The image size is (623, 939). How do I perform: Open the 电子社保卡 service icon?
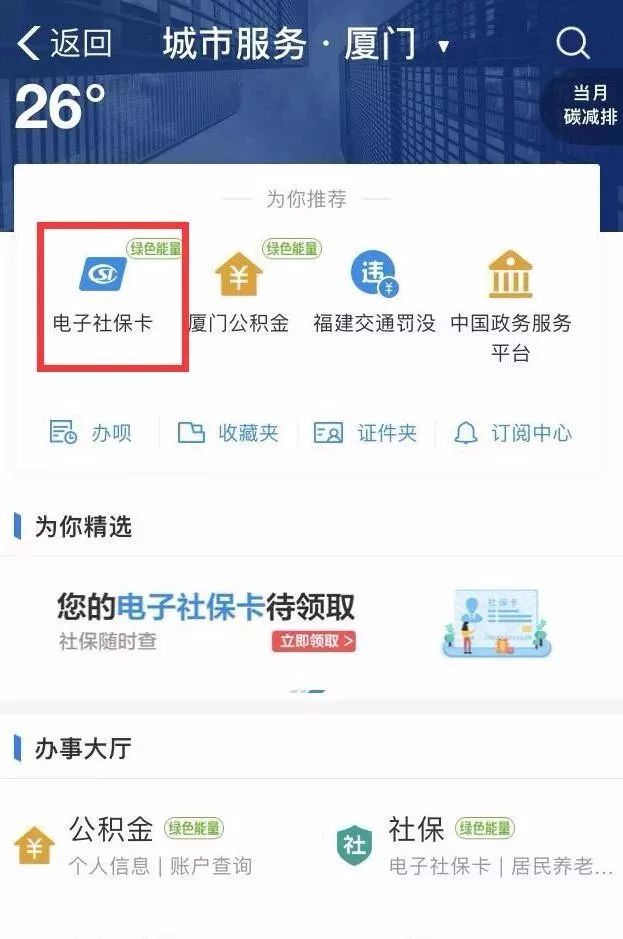coord(103,274)
